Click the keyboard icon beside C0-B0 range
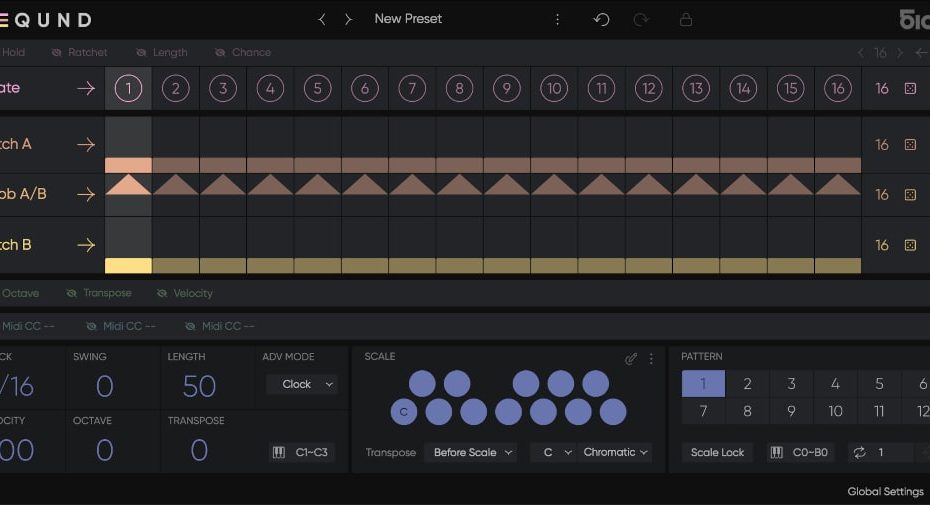 coord(776,452)
